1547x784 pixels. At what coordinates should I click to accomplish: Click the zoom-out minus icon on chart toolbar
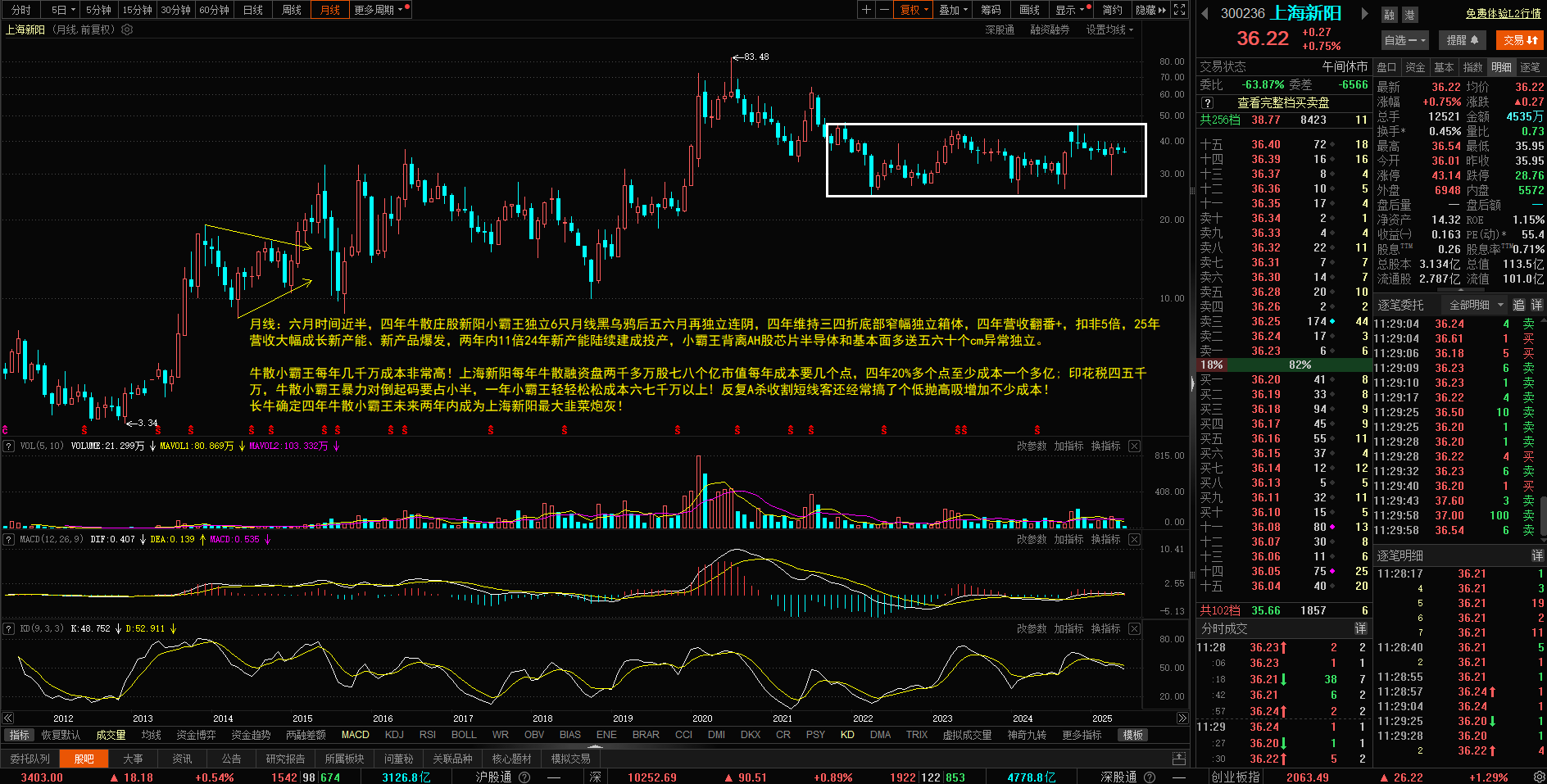(884, 10)
